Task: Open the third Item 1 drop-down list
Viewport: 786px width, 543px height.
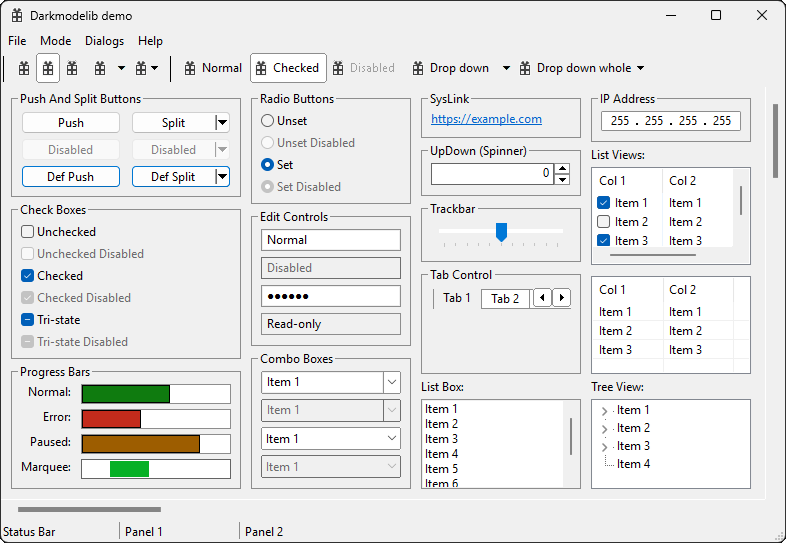Action: [331, 439]
